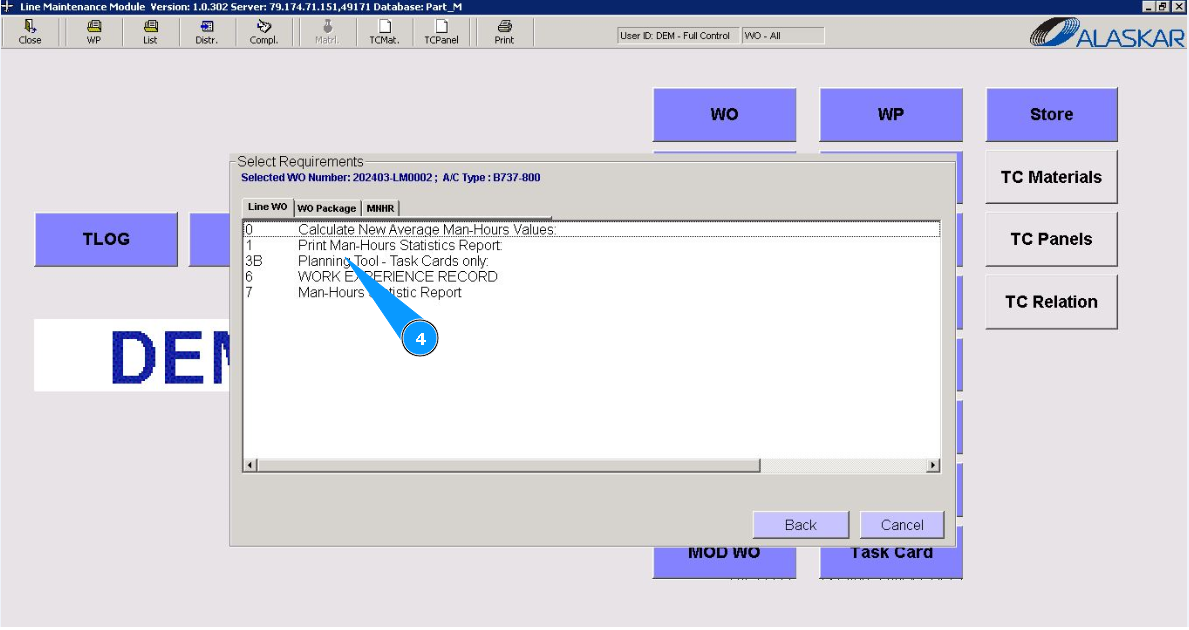Open the TLOG module button
This screenshot has width=1189, height=630.
tap(106, 239)
